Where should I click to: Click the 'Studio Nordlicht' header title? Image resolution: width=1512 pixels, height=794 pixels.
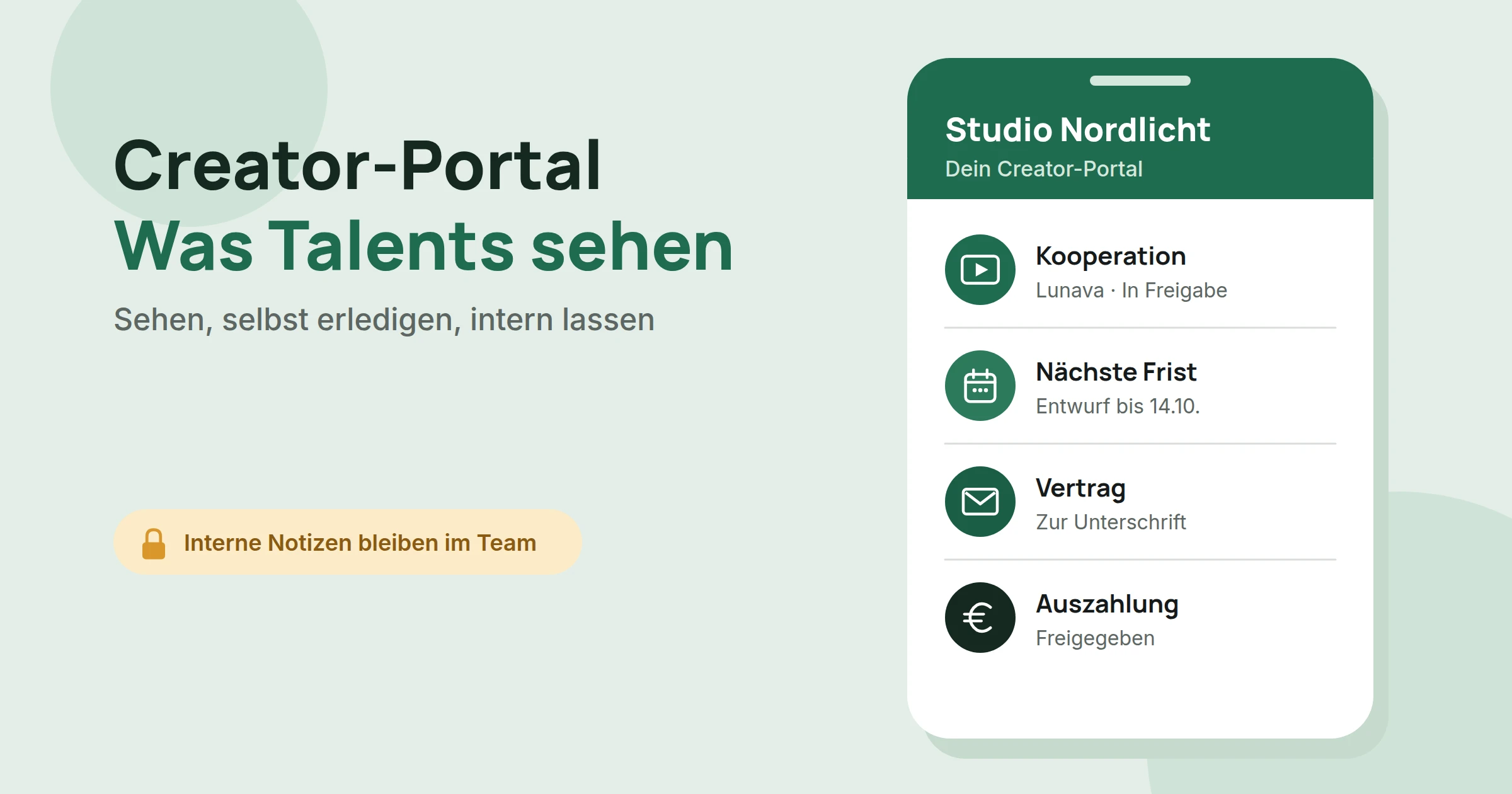[1078, 130]
